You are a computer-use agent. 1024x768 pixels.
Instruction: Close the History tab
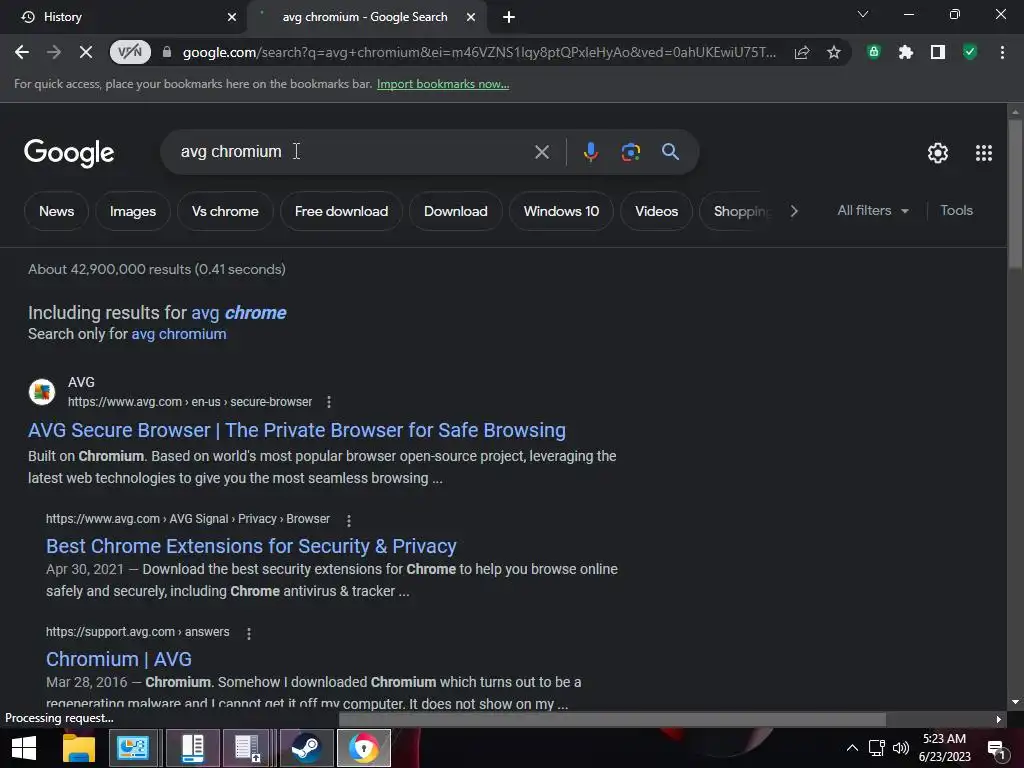[x=231, y=17]
